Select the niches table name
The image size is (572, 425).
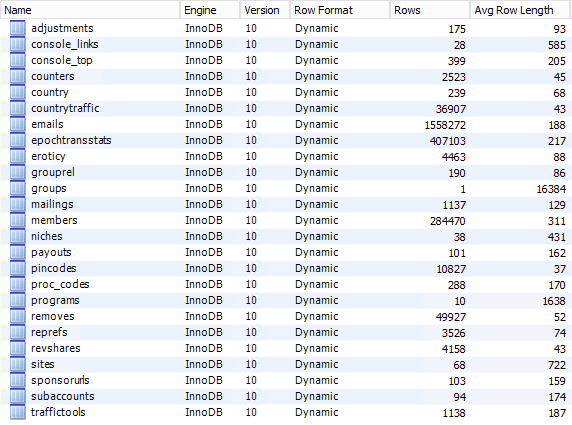pos(47,236)
